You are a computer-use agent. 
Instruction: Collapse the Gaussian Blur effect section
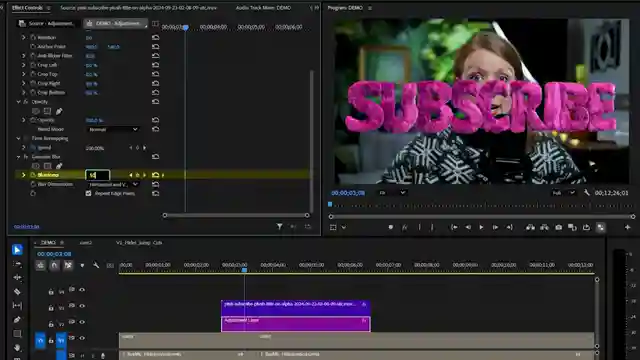click(x=18, y=157)
